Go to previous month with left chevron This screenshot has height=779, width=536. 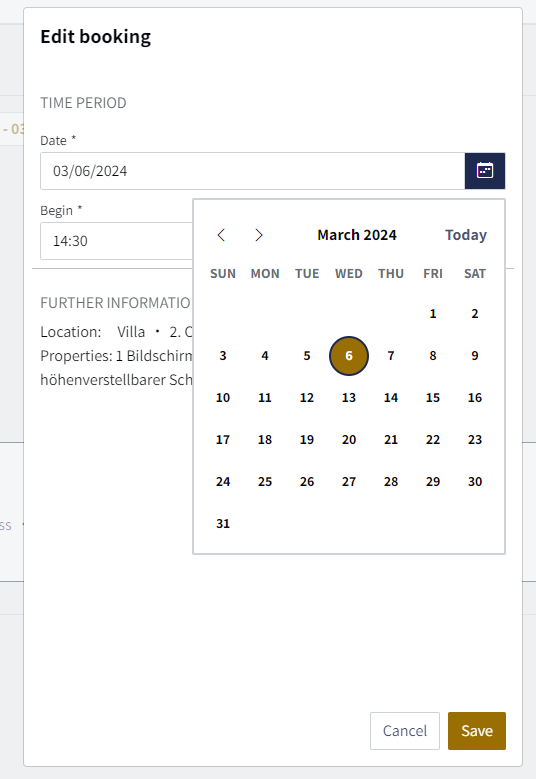tap(222, 235)
